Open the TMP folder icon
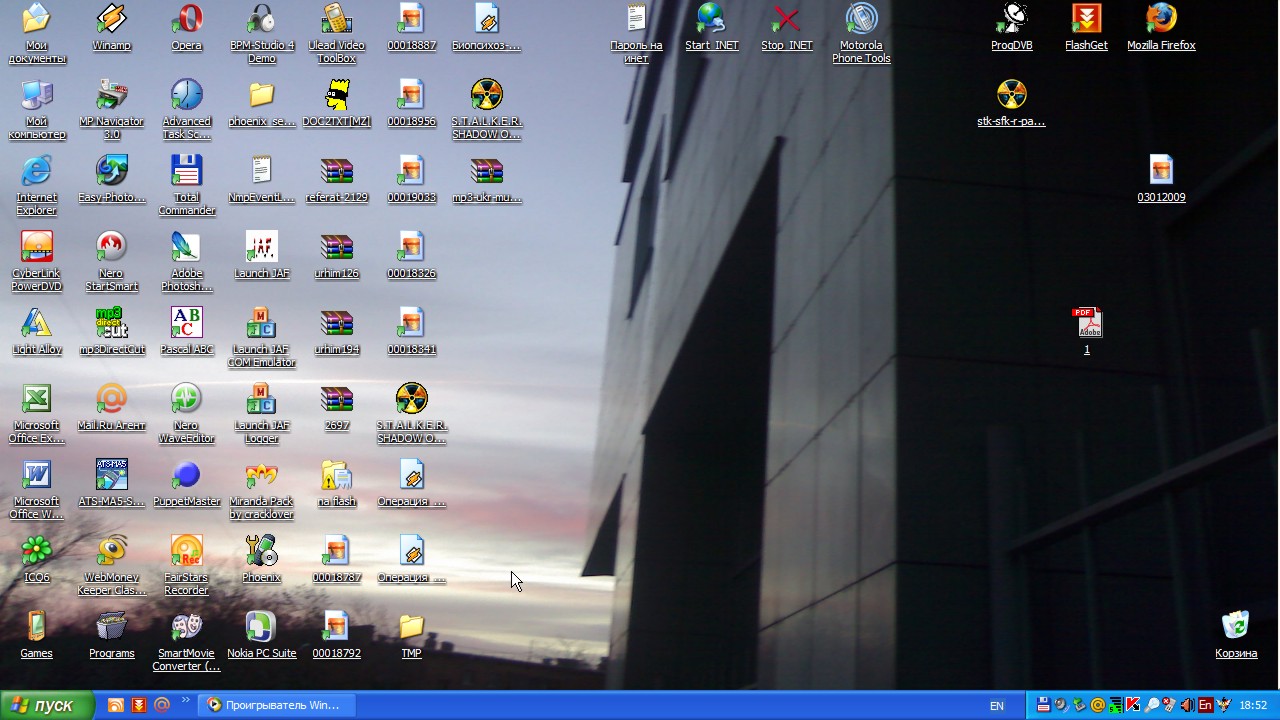Image resolution: width=1280 pixels, height=720 pixels. tap(411, 634)
